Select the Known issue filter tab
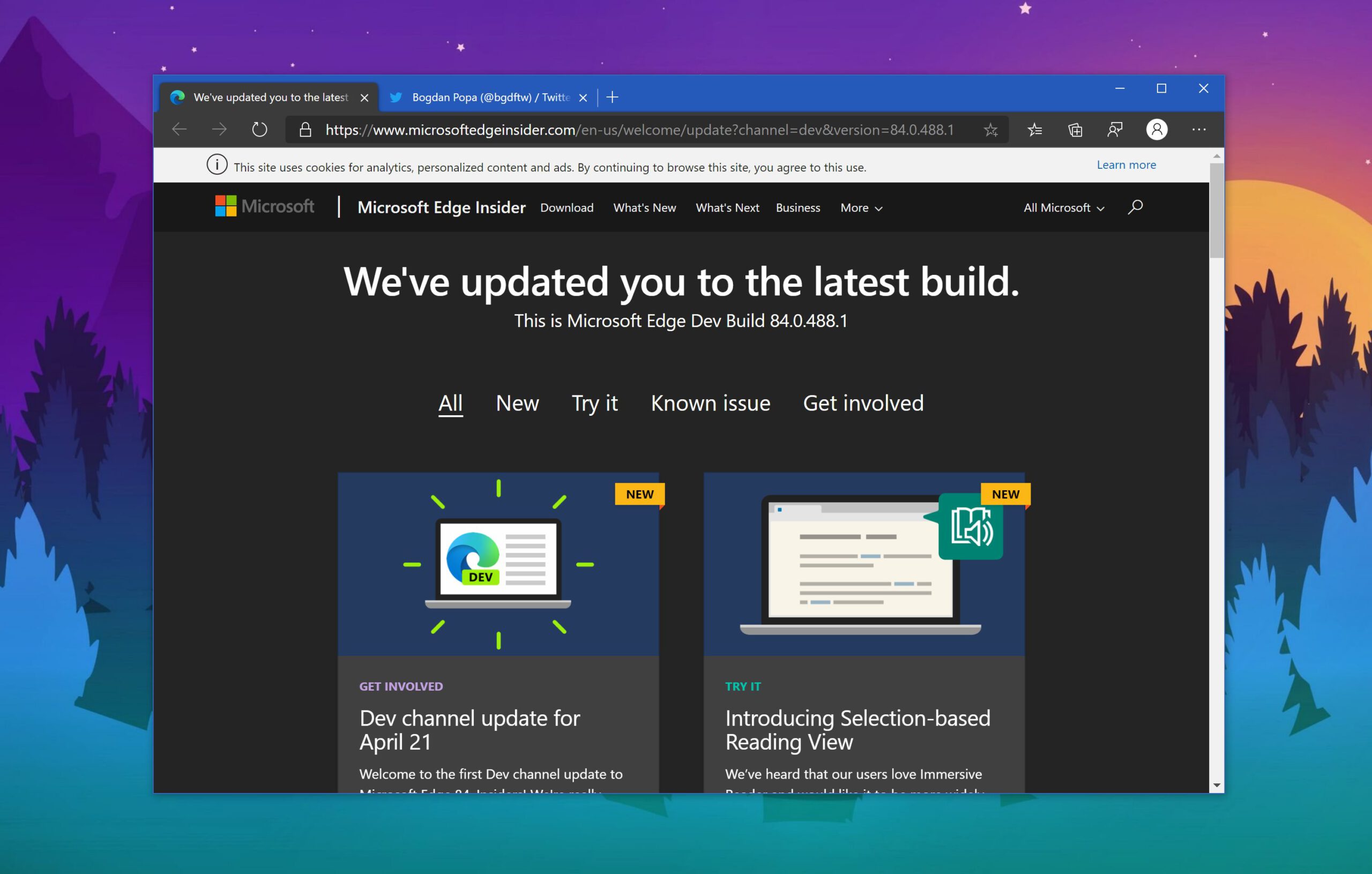 tap(711, 404)
